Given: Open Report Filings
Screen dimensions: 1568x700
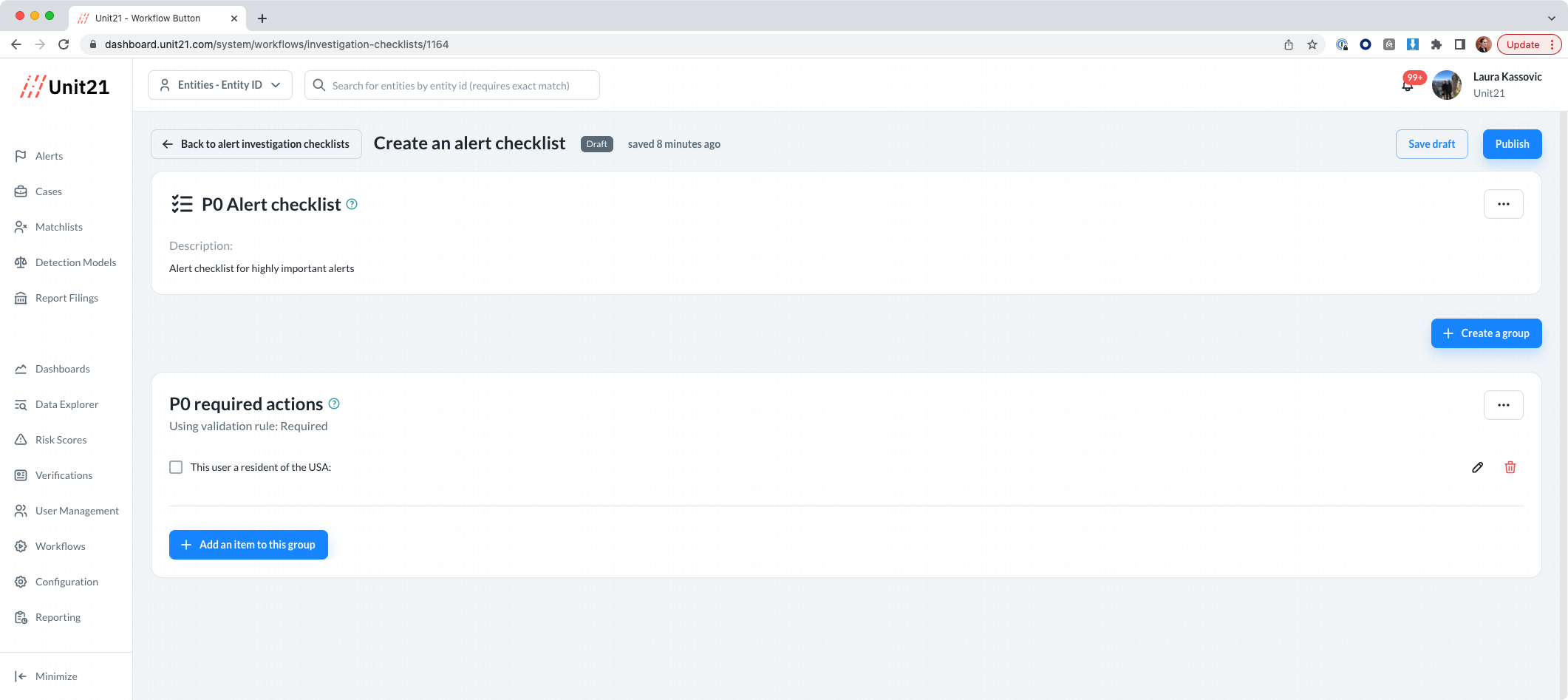Looking at the screenshot, I should coord(67,297).
